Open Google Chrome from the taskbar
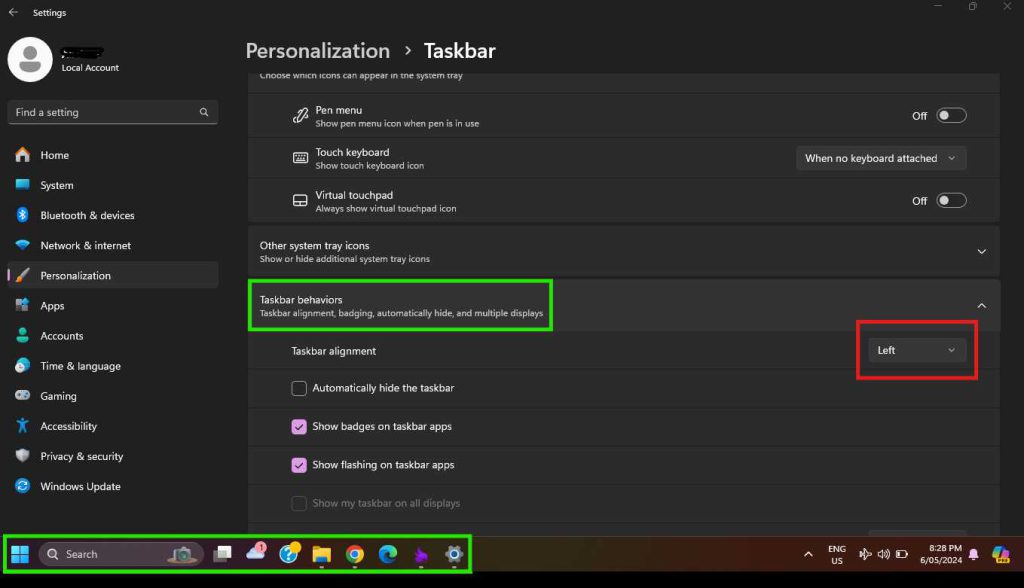 [x=354, y=553]
